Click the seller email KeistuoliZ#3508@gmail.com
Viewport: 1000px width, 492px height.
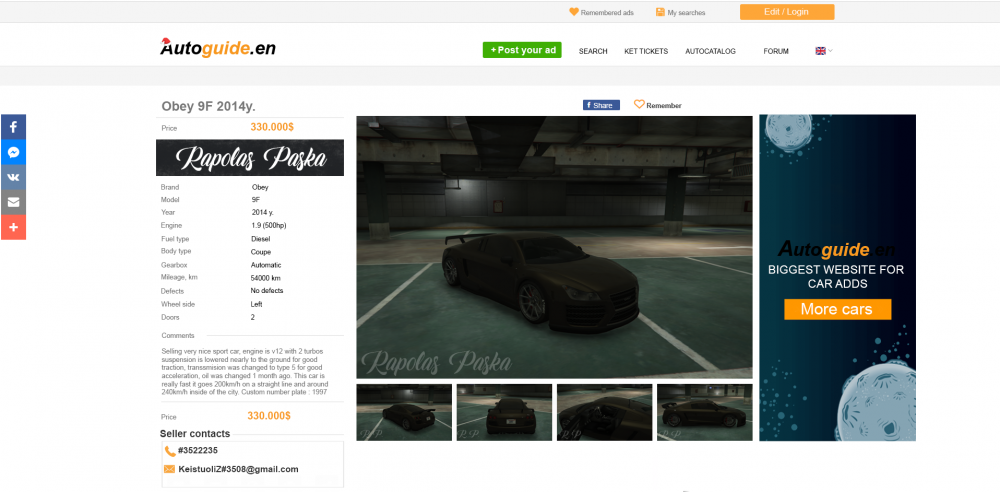[x=239, y=469]
